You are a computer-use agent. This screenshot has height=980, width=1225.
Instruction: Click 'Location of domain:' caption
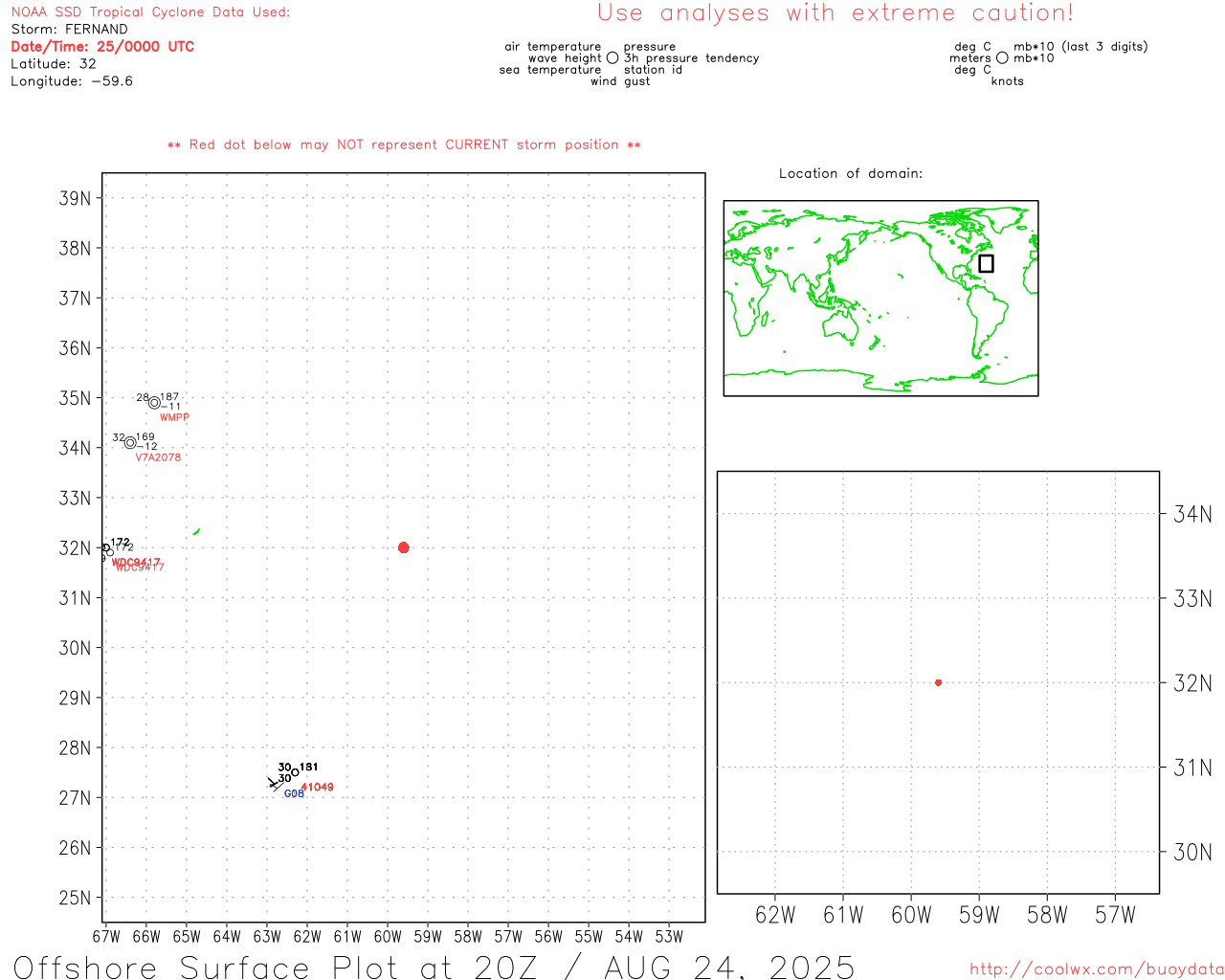851,173
